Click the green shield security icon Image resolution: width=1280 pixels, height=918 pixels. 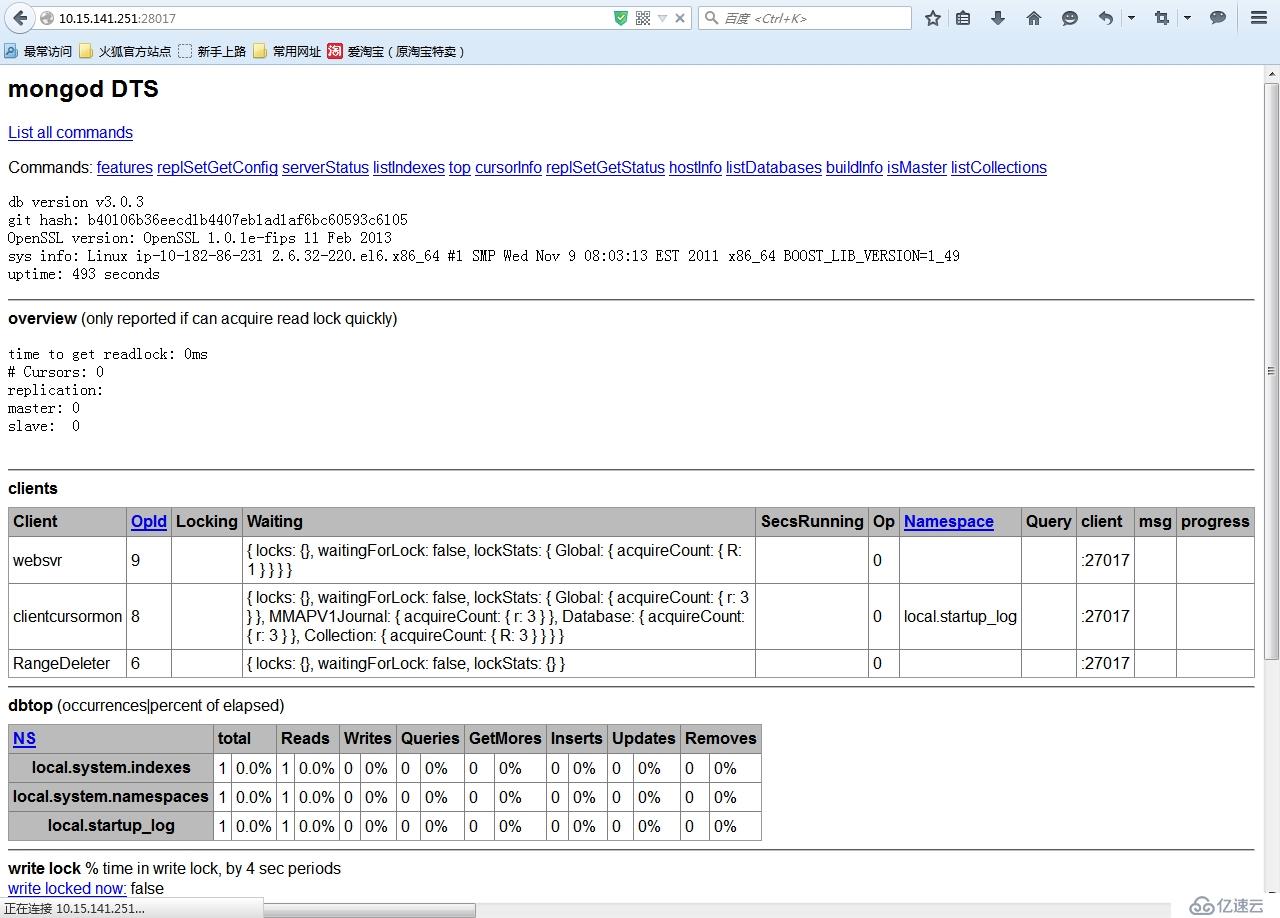(621, 18)
